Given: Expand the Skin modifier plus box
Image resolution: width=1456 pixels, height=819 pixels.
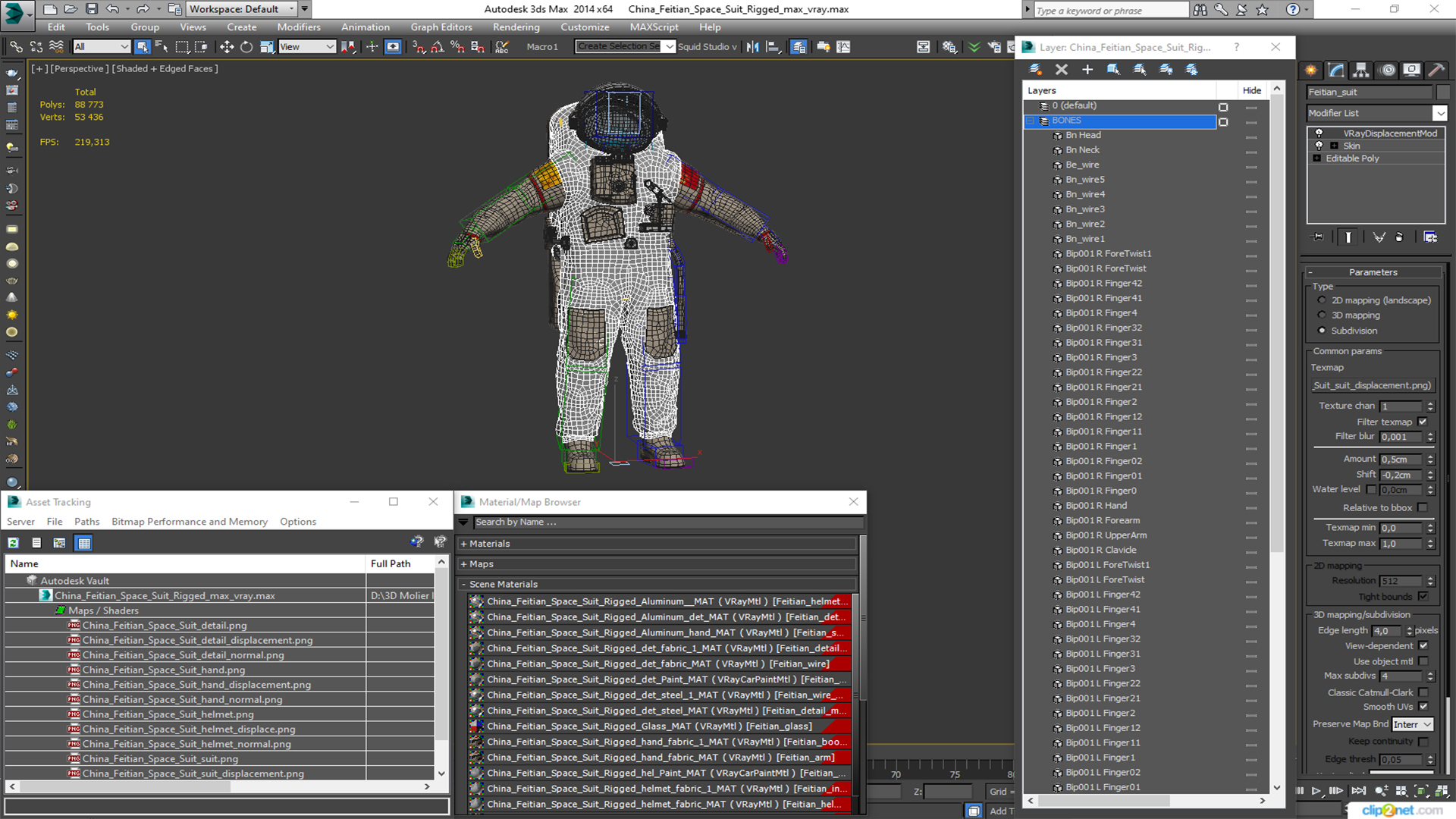Looking at the screenshot, I should (1334, 146).
